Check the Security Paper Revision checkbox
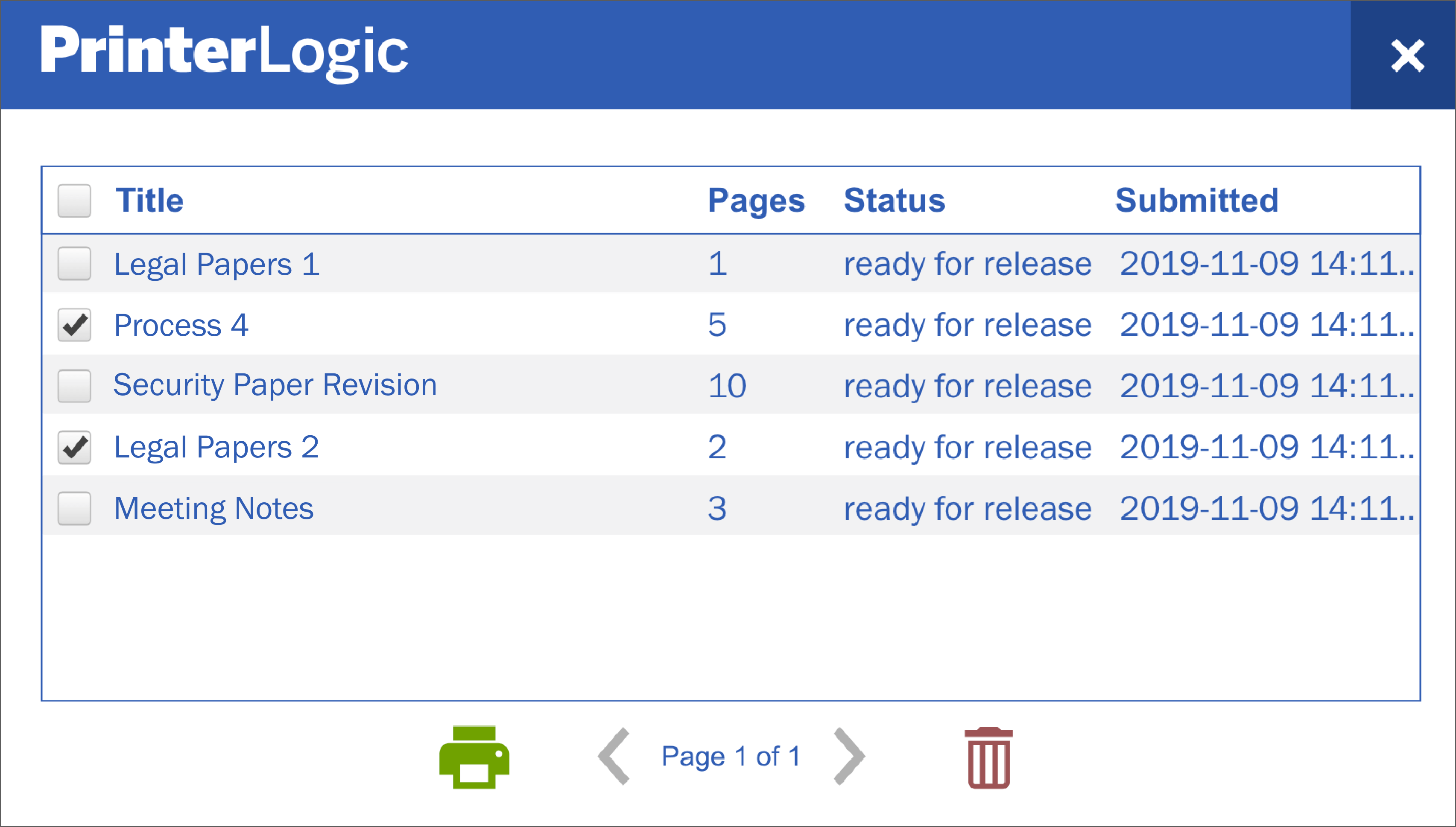 coord(74,386)
